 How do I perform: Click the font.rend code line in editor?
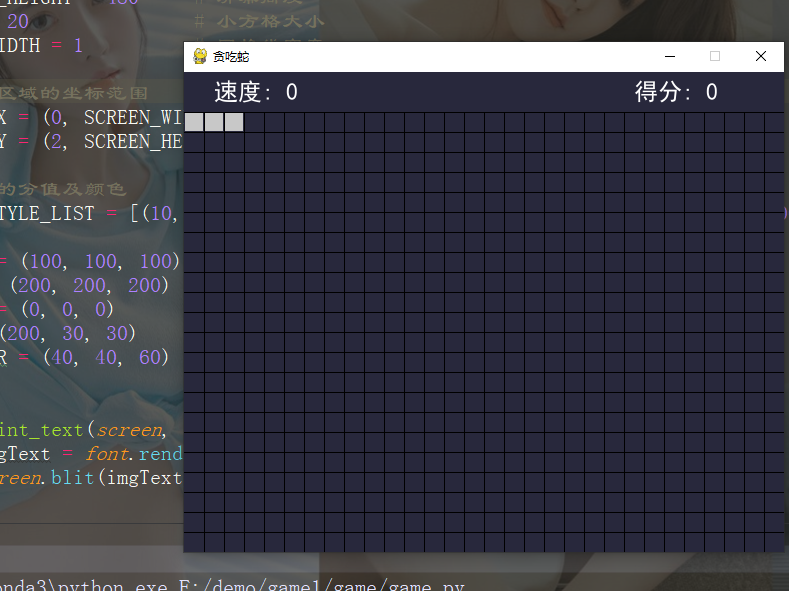point(91,454)
